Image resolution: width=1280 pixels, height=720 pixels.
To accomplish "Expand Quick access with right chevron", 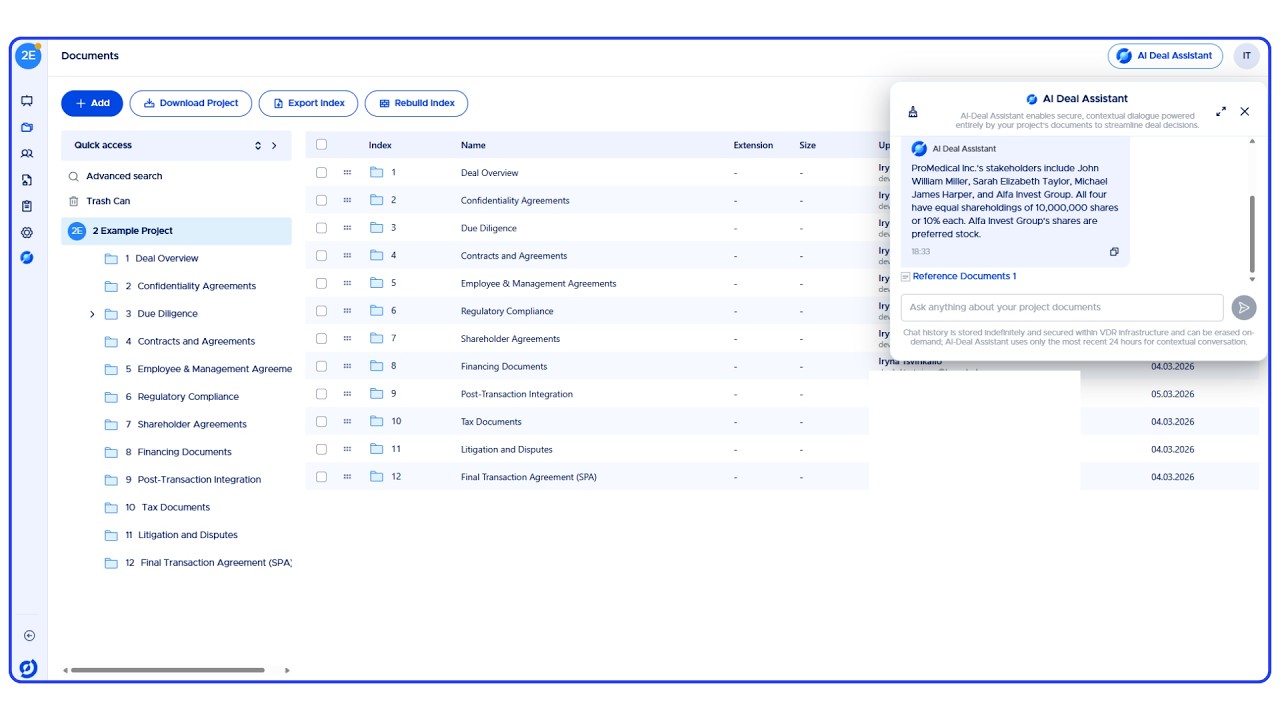I will [274, 145].
